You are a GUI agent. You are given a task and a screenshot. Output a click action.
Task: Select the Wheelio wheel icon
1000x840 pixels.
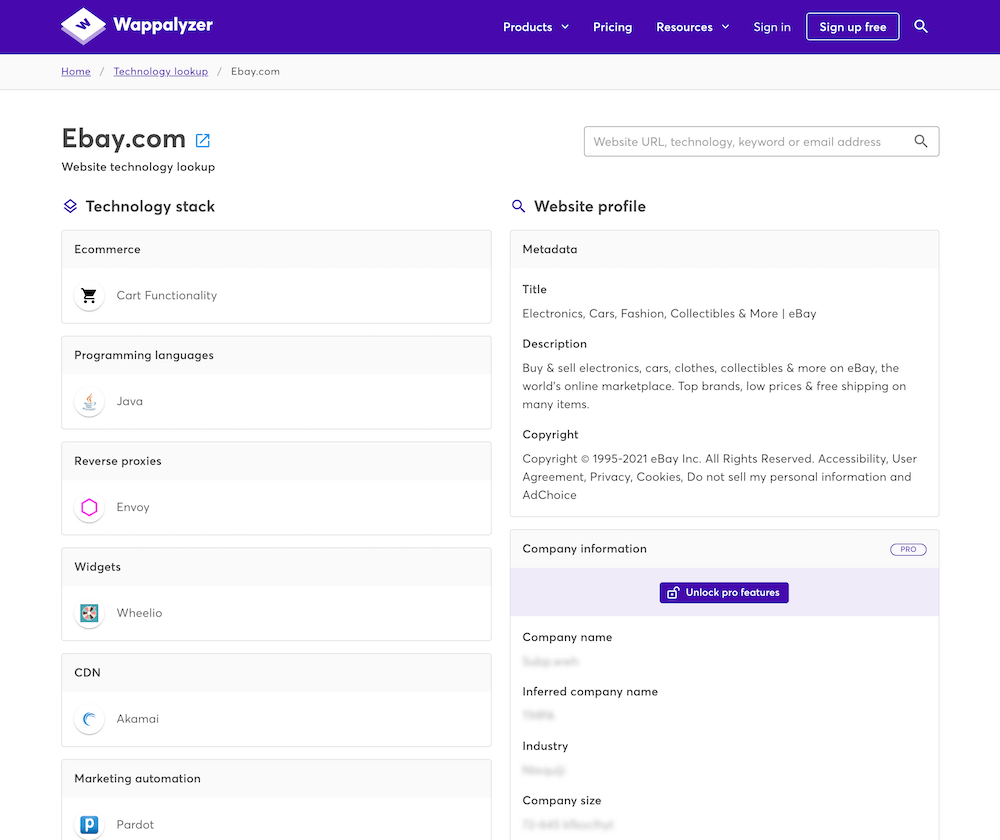[89, 613]
